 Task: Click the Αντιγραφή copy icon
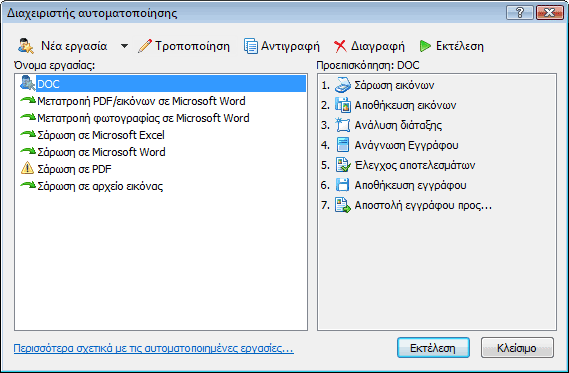[x=251, y=46]
